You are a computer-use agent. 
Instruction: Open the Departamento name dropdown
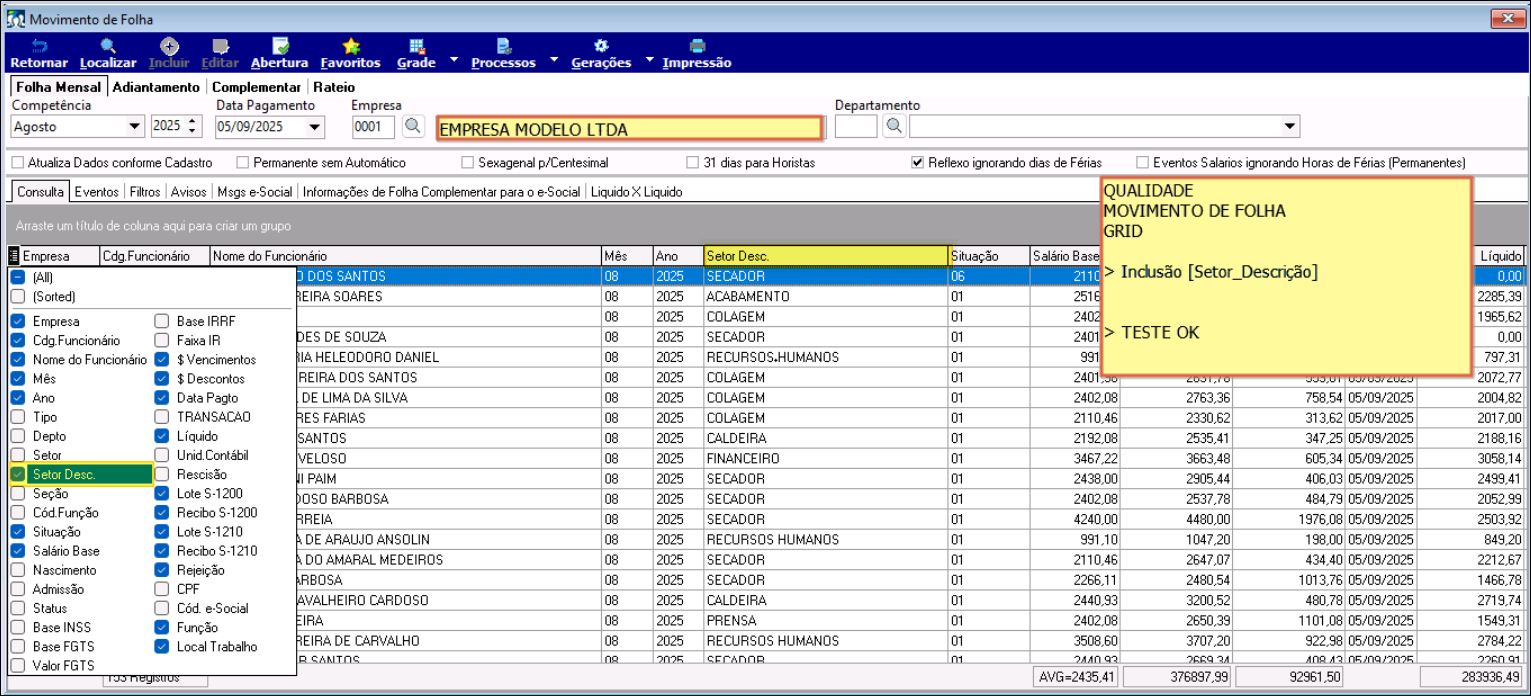click(1290, 127)
